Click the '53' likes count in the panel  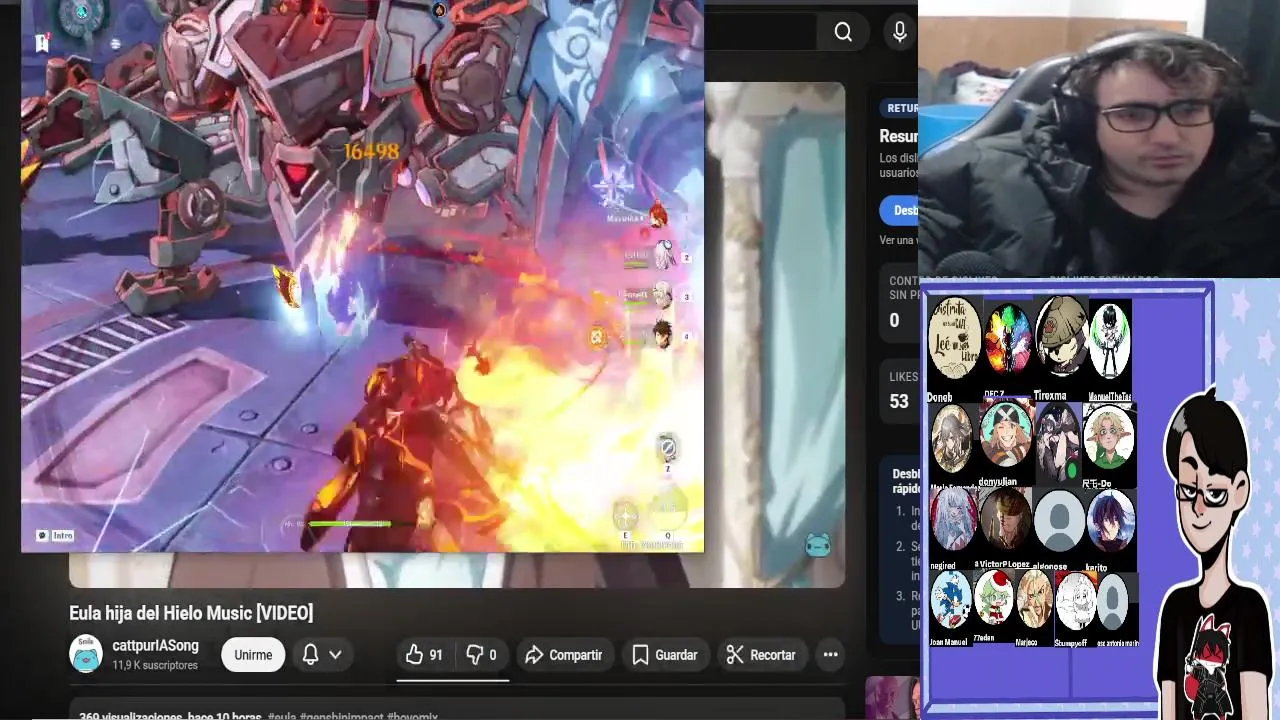[899, 401]
